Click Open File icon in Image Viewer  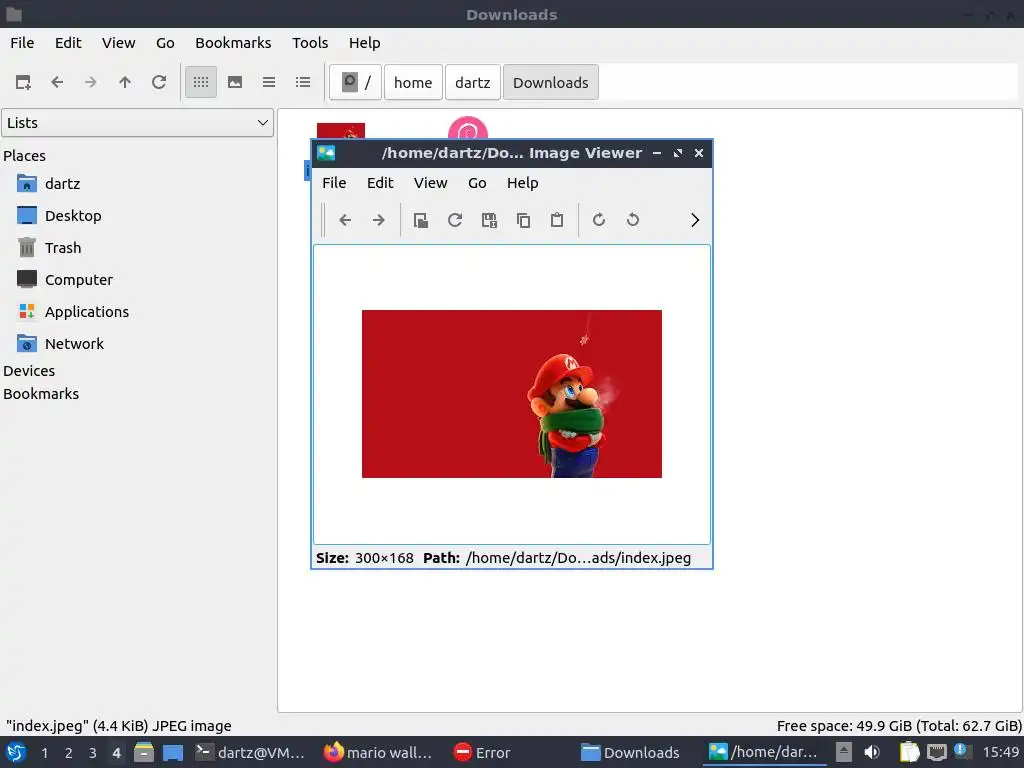(421, 220)
